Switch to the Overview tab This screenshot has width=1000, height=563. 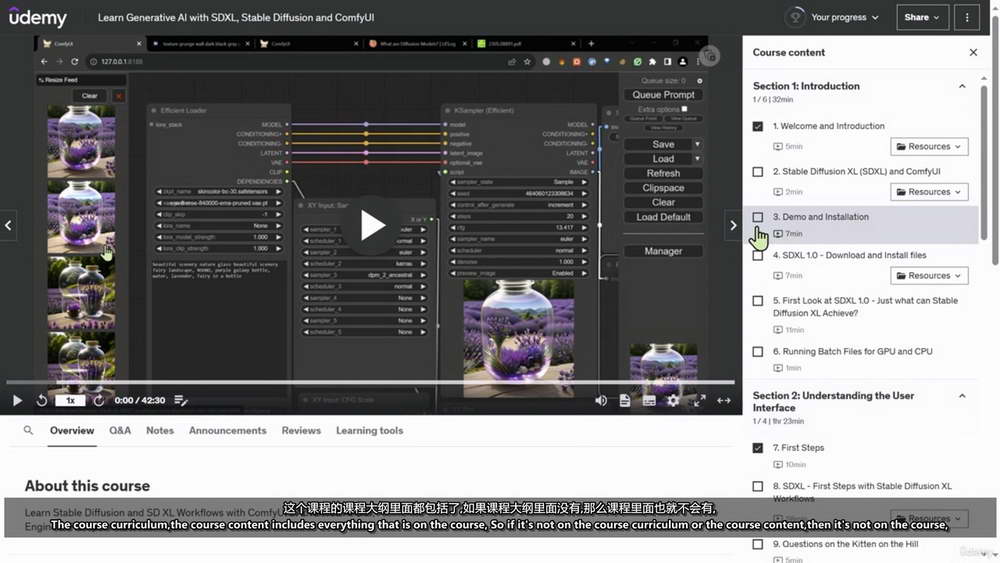(72, 430)
